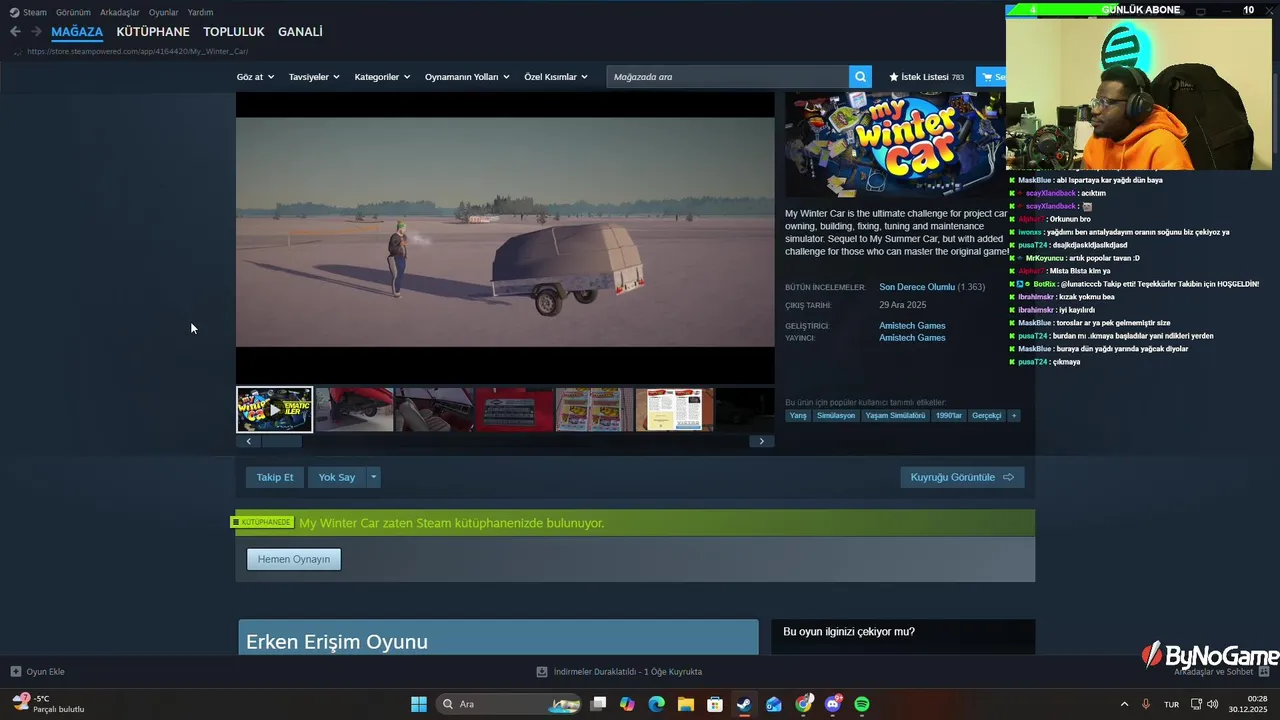Expand the Tavsiyeler dropdown
The width and height of the screenshot is (1280, 720).
pos(314,77)
